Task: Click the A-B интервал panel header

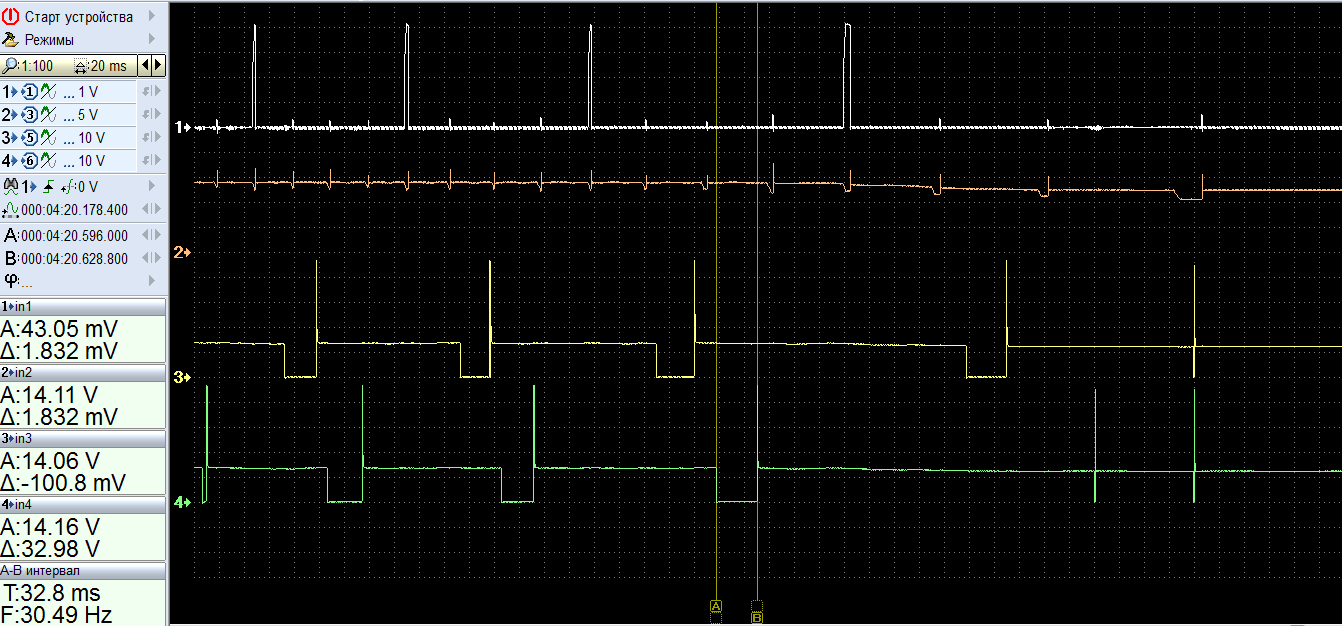Action: (x=83, y=570)
